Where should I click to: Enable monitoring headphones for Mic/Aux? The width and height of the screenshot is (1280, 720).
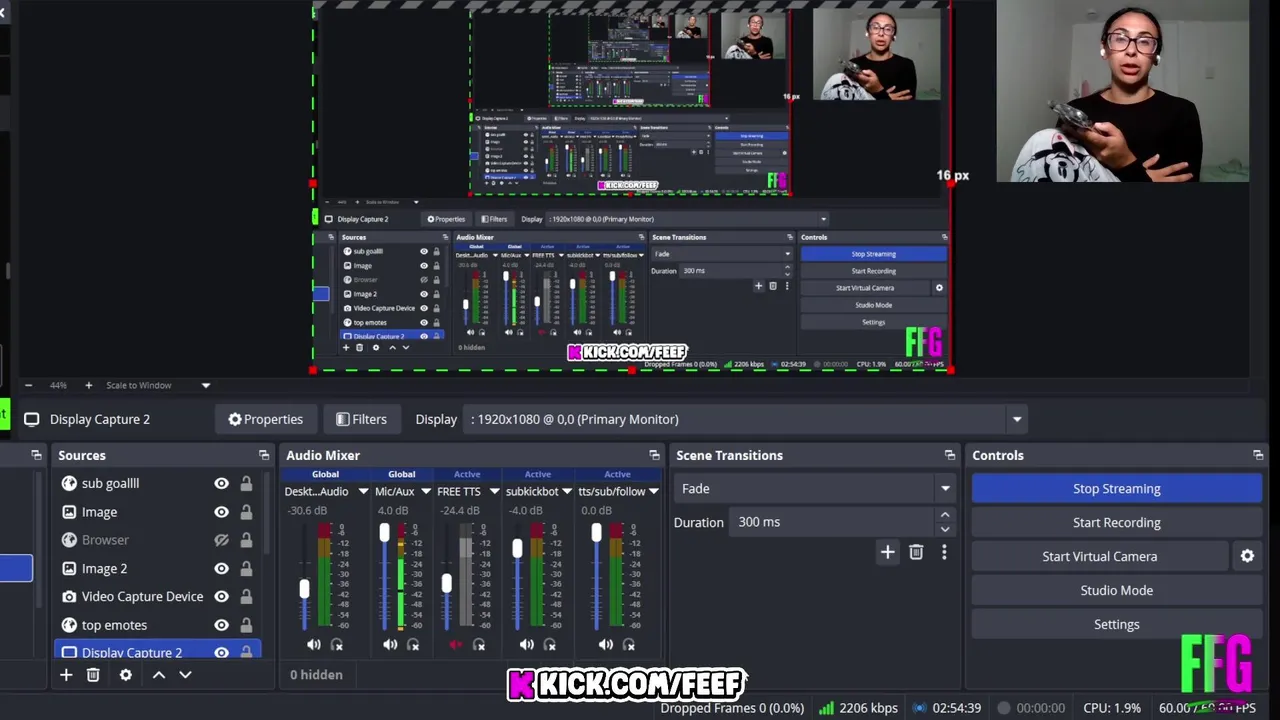click(413, 645)
